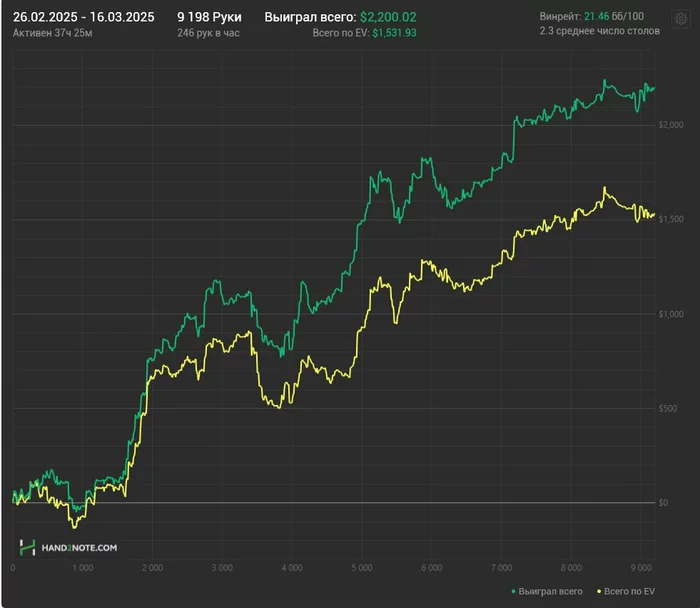Viewport: 700px width, 608px height.
Task: Click the 246 рук в час label
Action: 208,33
